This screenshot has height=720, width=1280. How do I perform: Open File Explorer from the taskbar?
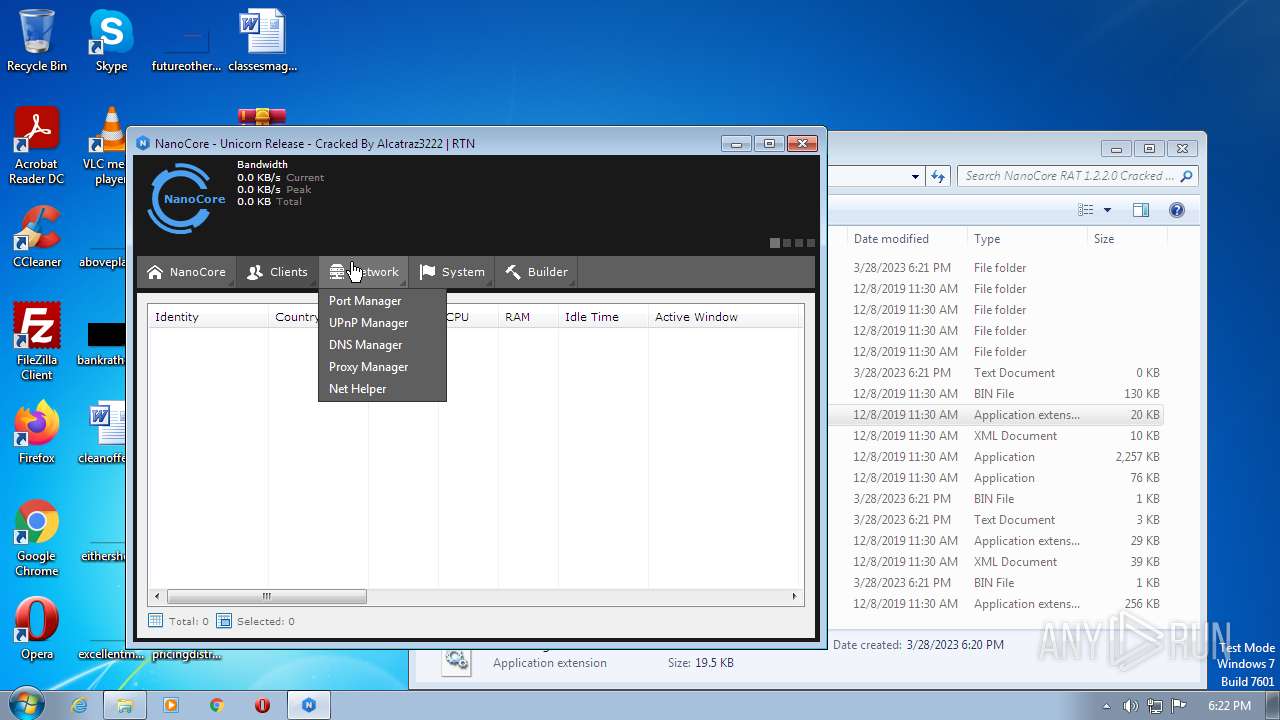pos(125,705)
